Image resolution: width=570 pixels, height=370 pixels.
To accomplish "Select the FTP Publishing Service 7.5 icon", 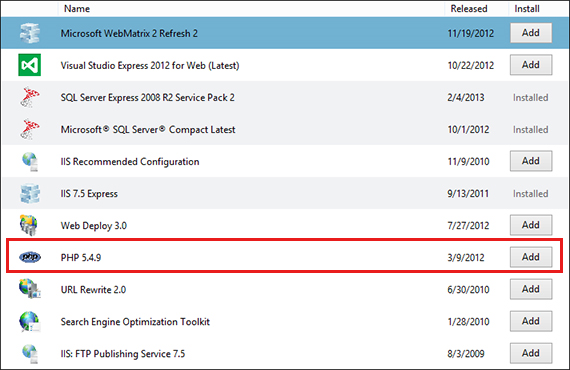I will point(29,354).
